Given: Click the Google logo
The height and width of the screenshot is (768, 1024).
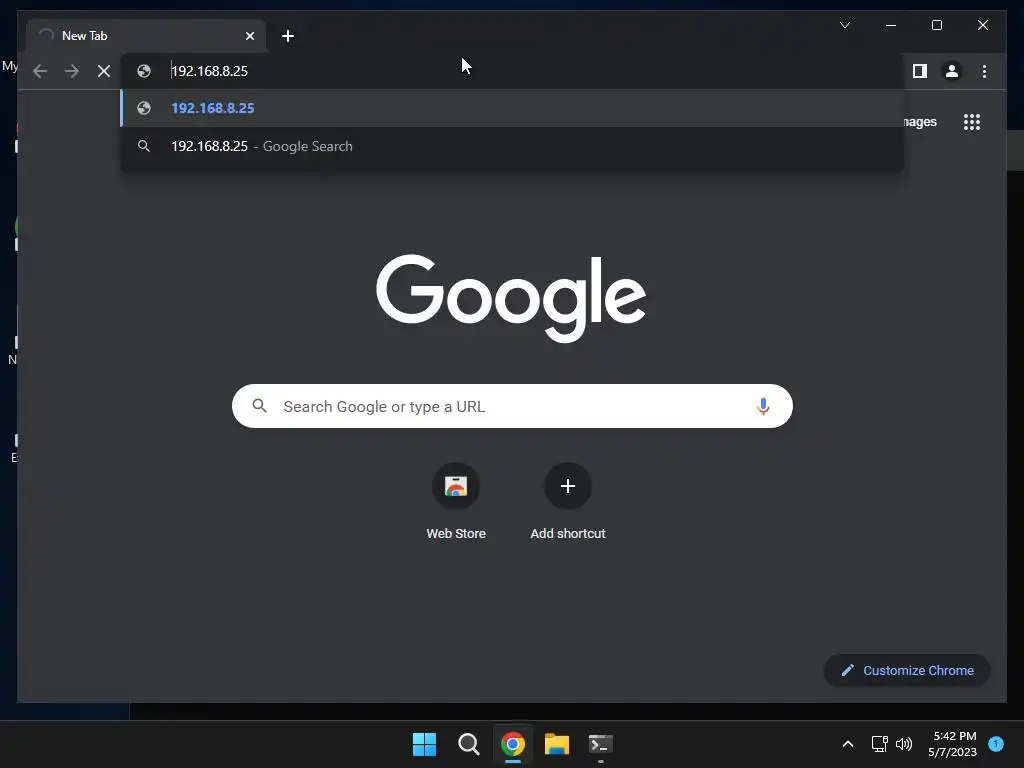Looking at the screenshot, I should tap(511, 298).
